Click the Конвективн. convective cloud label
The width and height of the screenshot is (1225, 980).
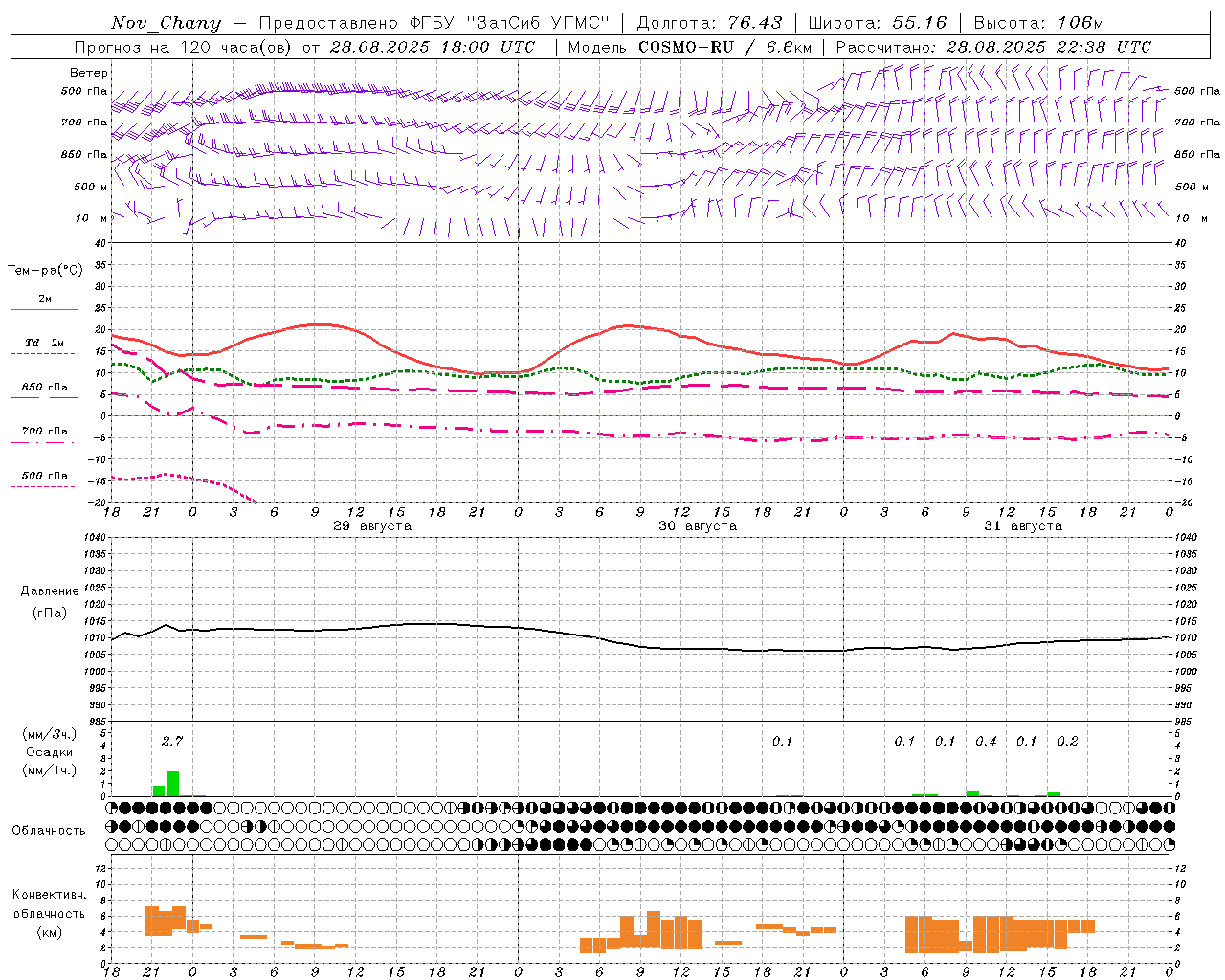(50, 895)
